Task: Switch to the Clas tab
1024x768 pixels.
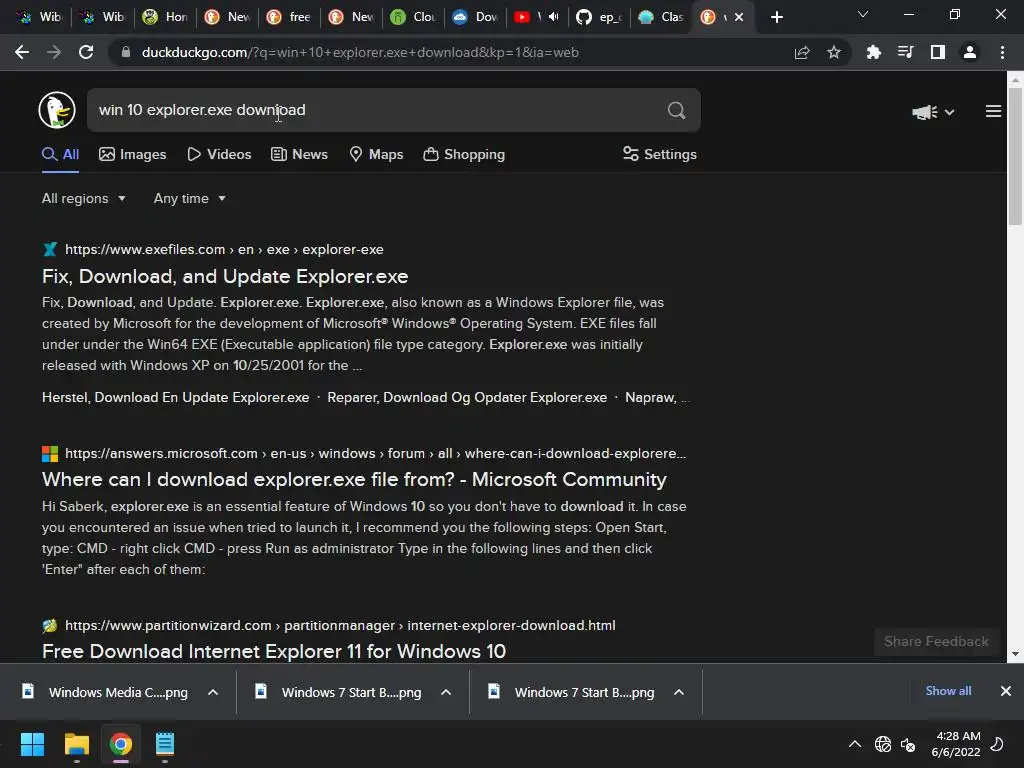Action: tap(662, 17)
